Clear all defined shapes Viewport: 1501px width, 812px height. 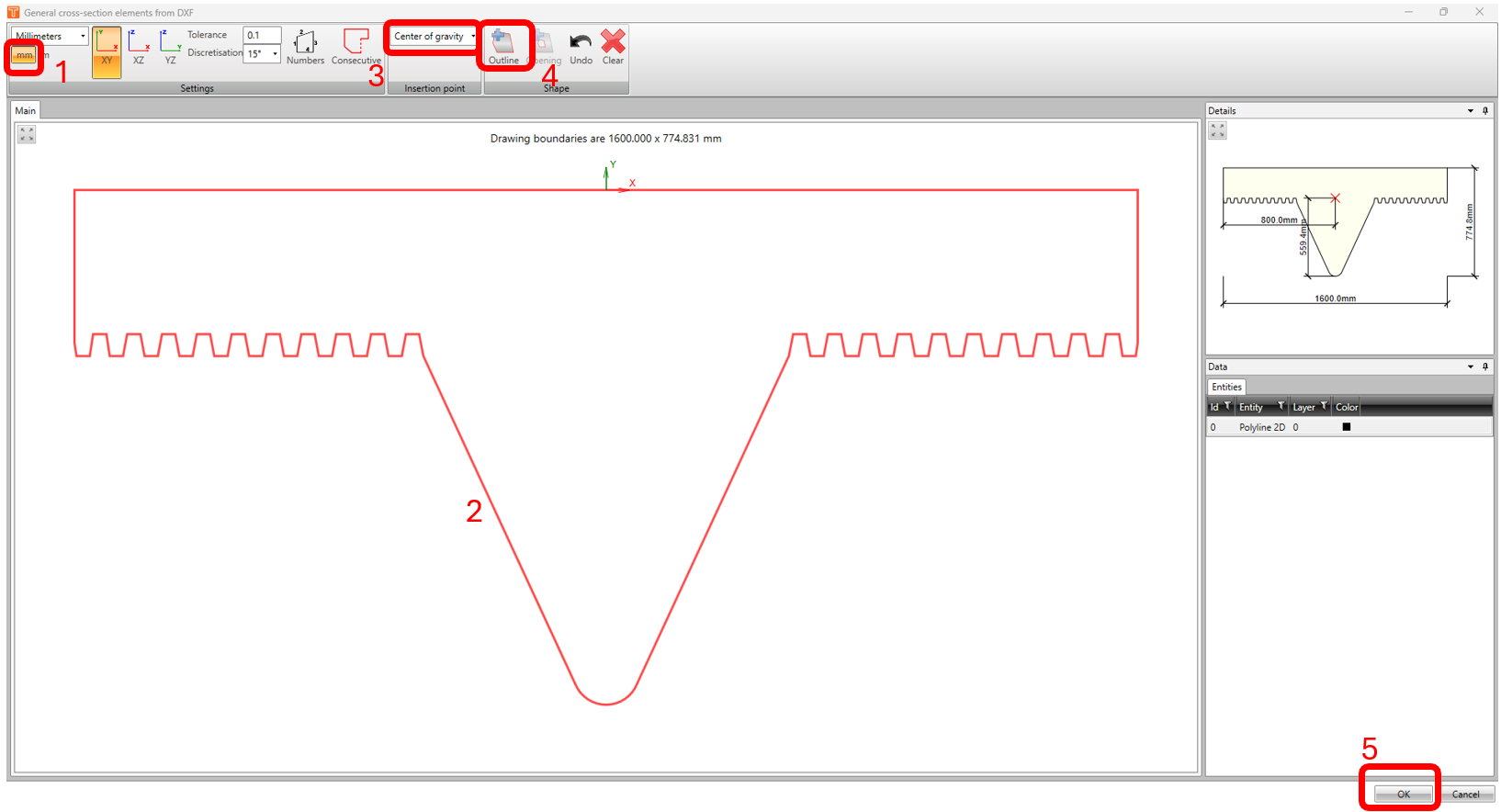point(613,47)
